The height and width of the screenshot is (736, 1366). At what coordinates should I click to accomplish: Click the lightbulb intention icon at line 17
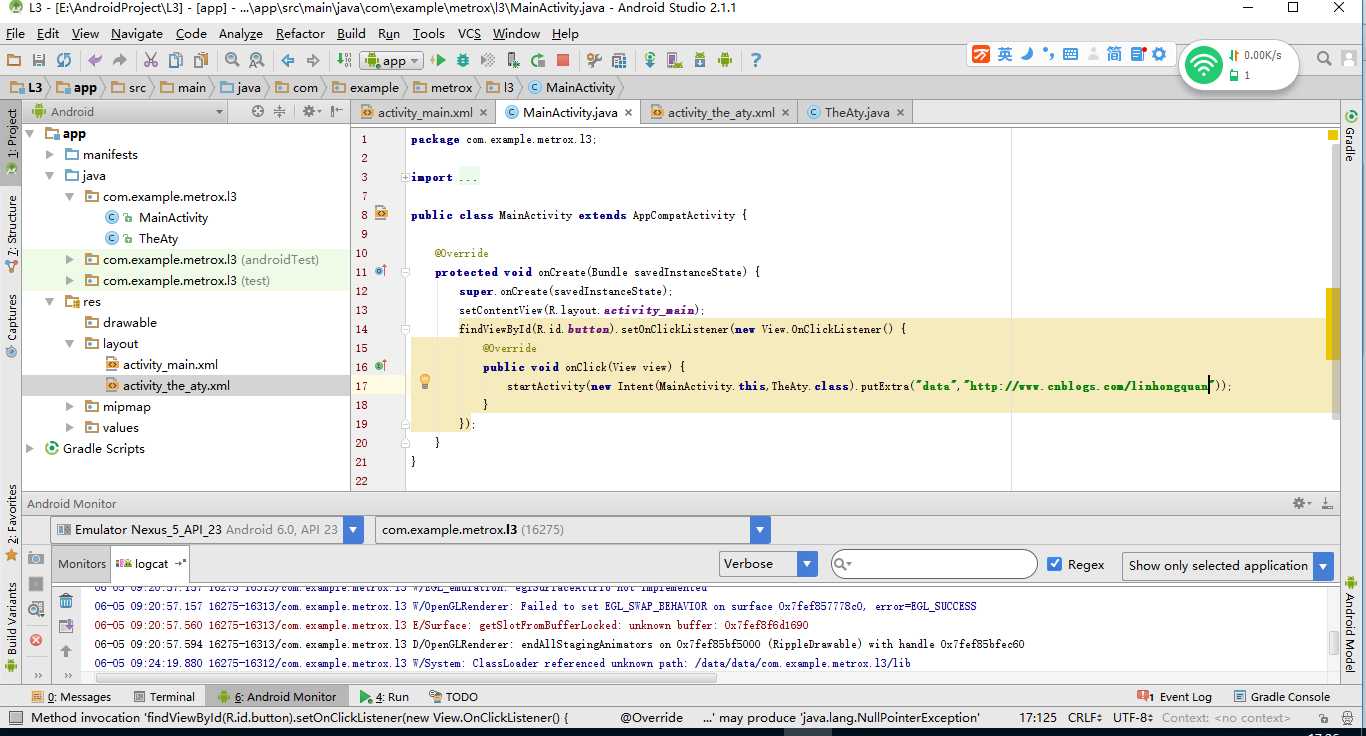[x=424, y=381]
